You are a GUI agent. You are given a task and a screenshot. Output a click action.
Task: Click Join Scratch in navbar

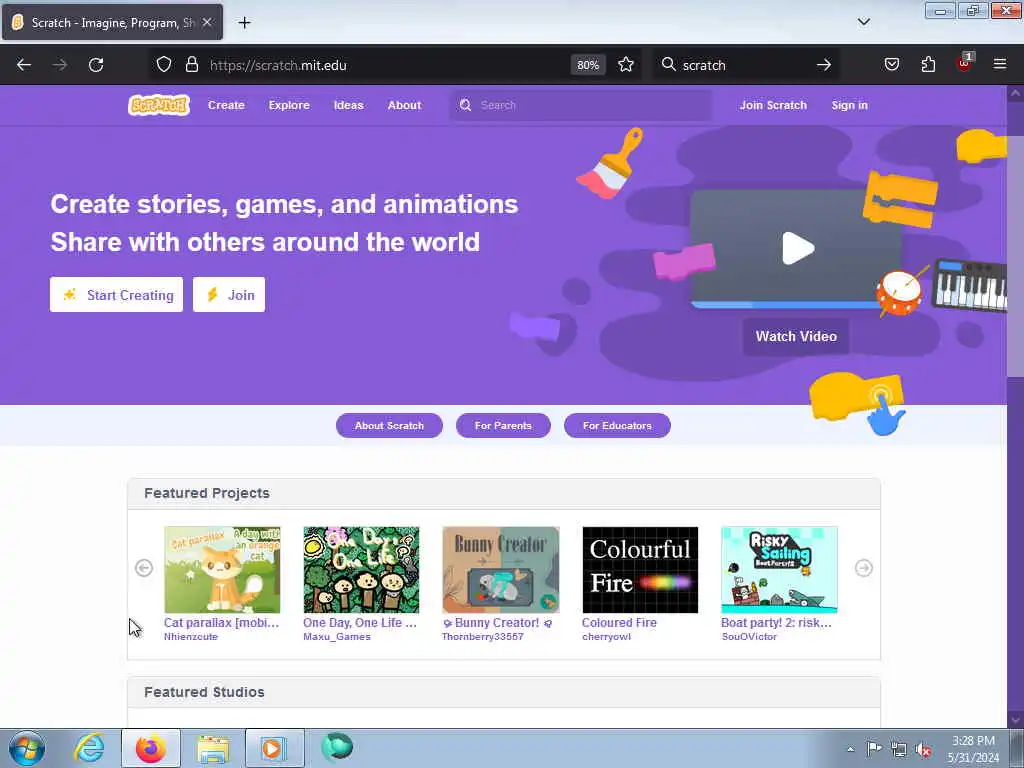(773, 105)
